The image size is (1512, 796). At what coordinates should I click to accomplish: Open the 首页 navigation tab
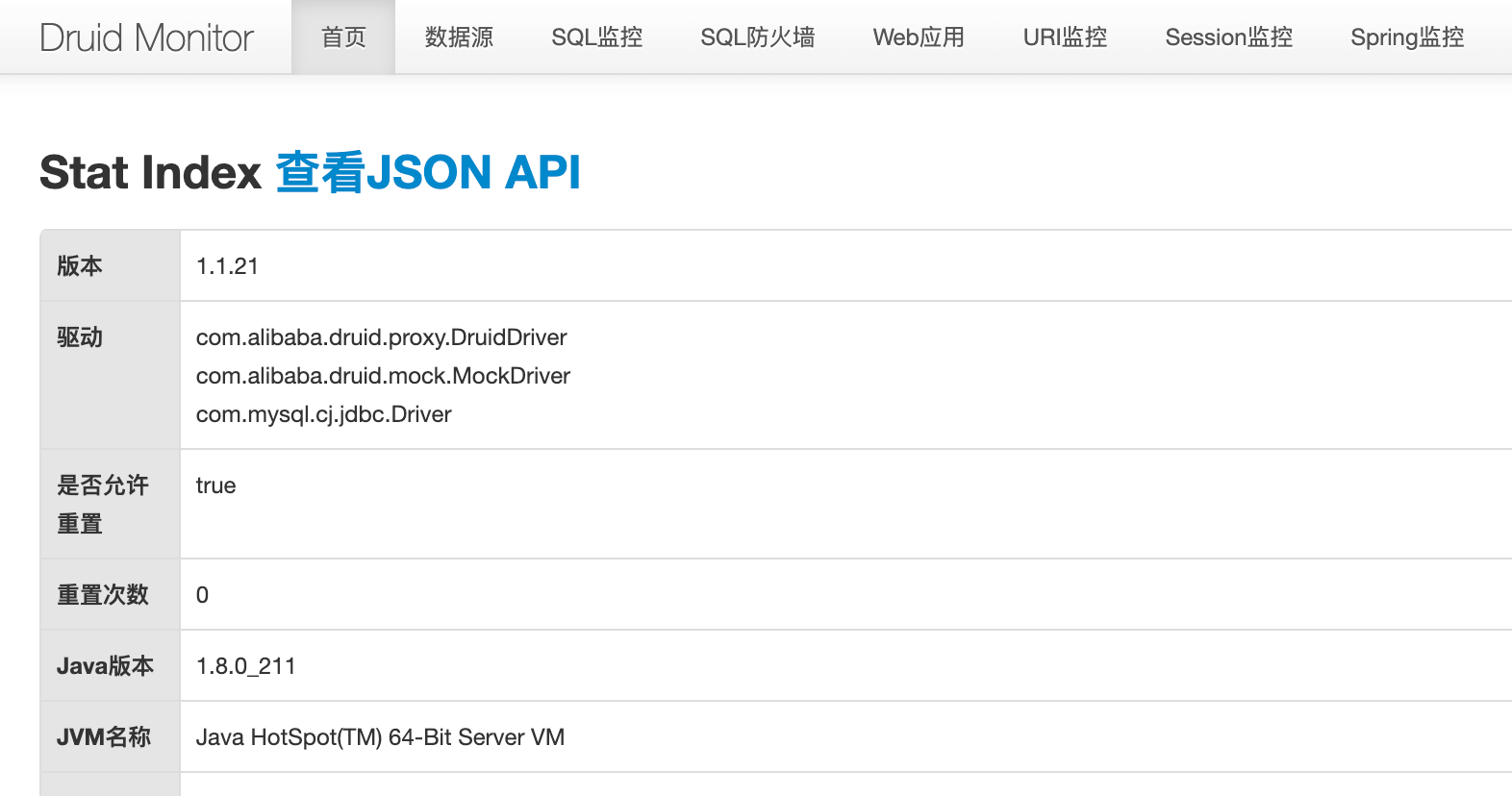343,37
